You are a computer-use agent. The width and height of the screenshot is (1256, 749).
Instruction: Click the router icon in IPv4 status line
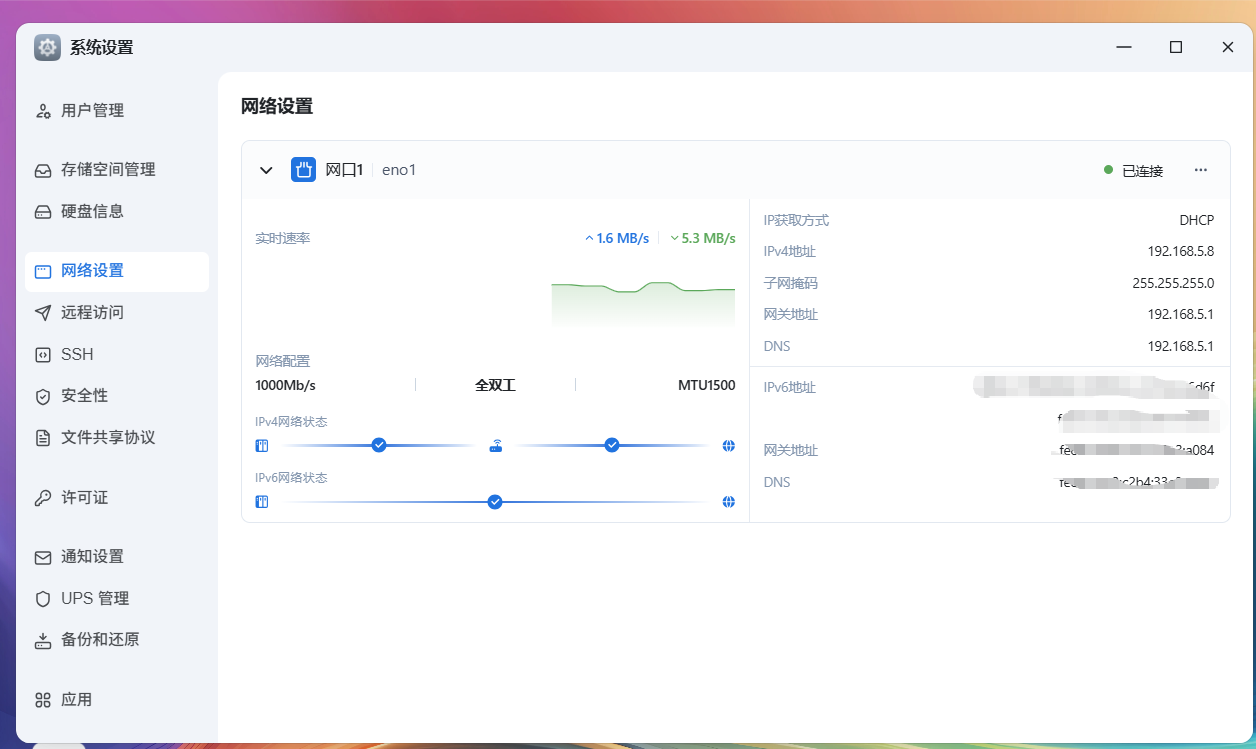495,445
